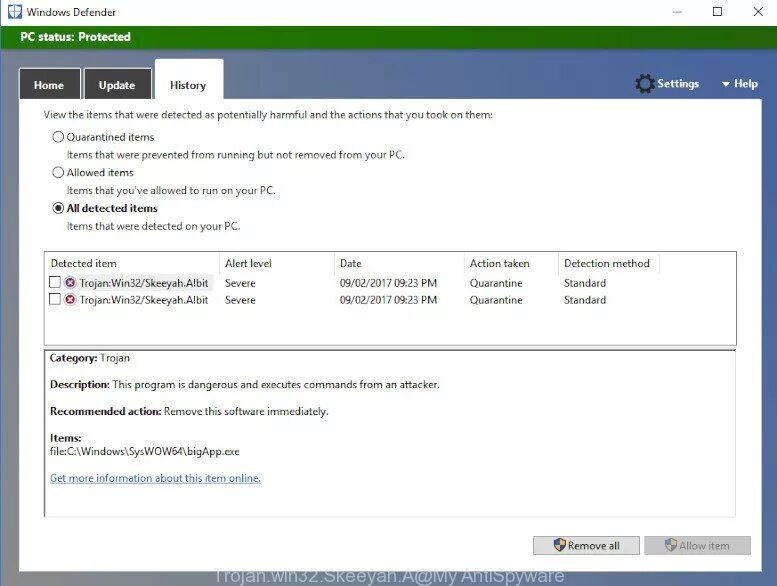The image size is (777, 586).
Task: Check the second Trojan:Win32/Skeeyah.A!bit checkbox
Action: click(55, 299)
